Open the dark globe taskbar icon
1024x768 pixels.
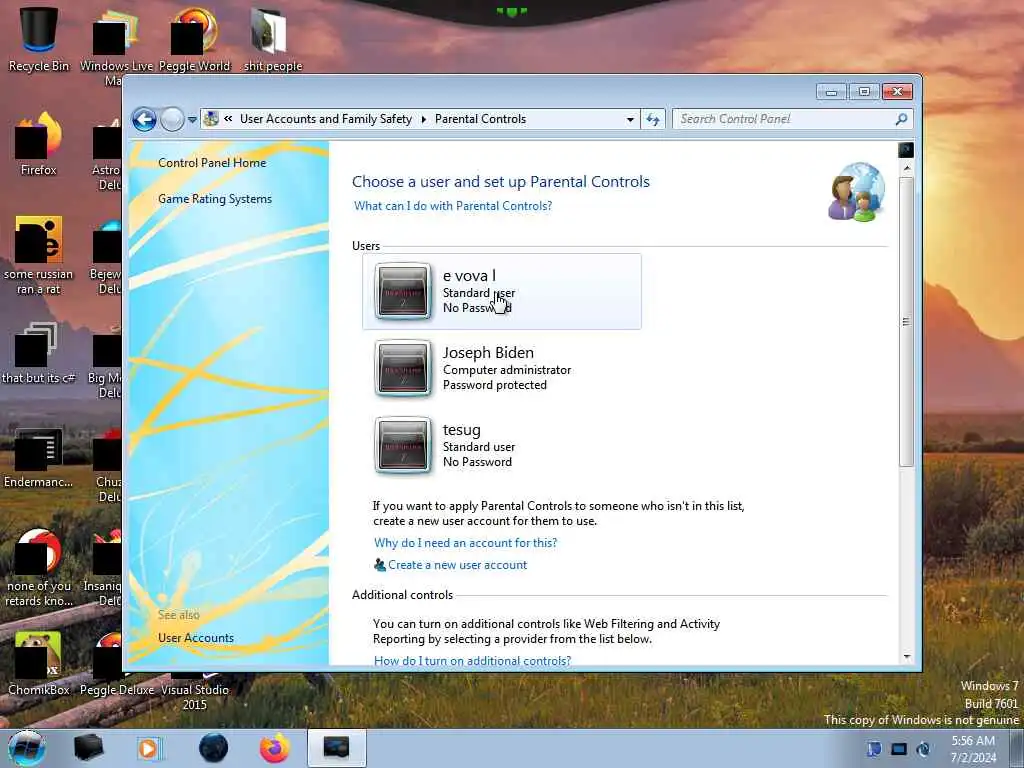[x=213, y=748]
